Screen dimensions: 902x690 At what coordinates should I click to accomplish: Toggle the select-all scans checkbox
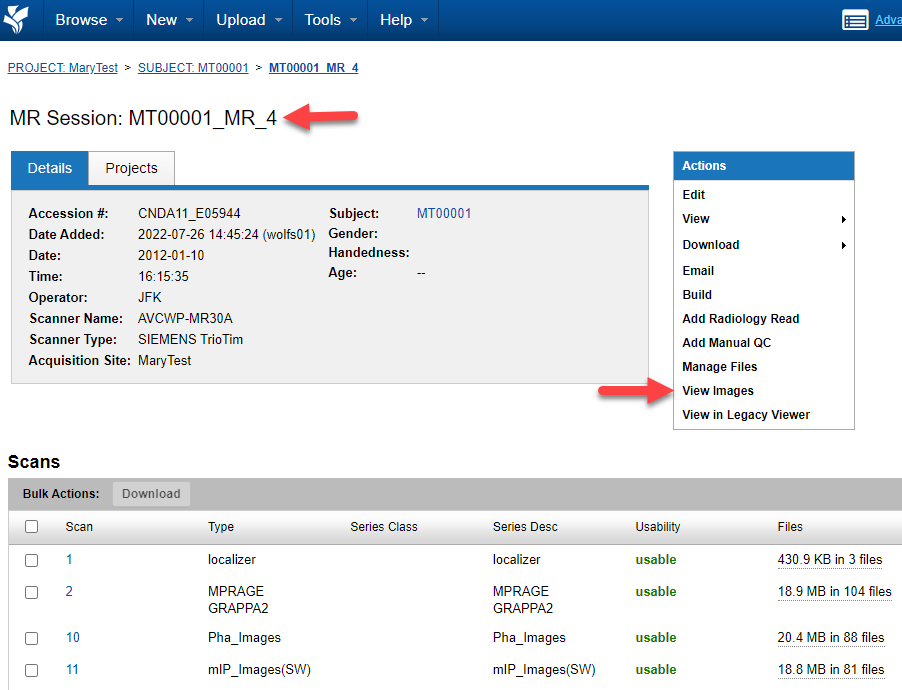coord(32,526)
